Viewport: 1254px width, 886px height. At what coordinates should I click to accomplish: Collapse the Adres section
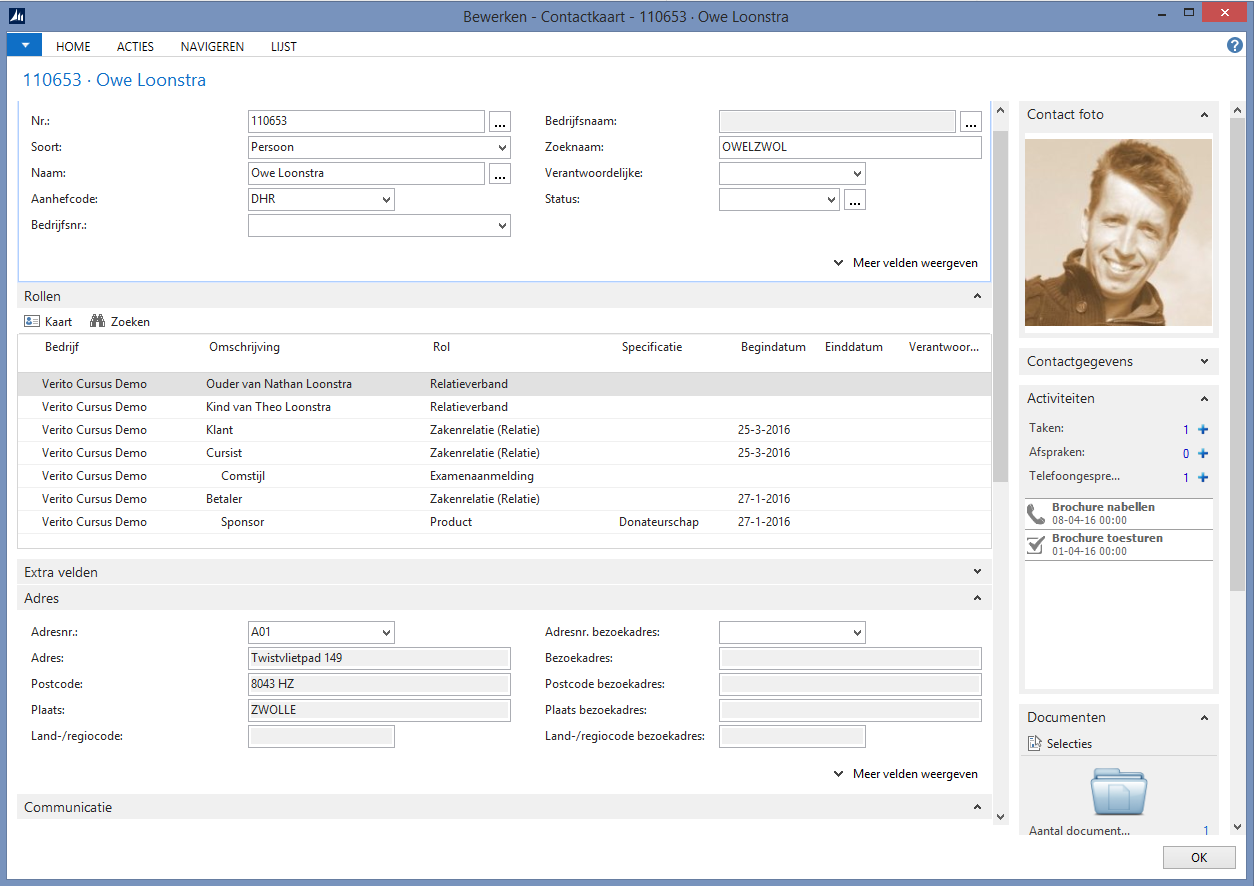pyautogui.click(x=977, y=598)
